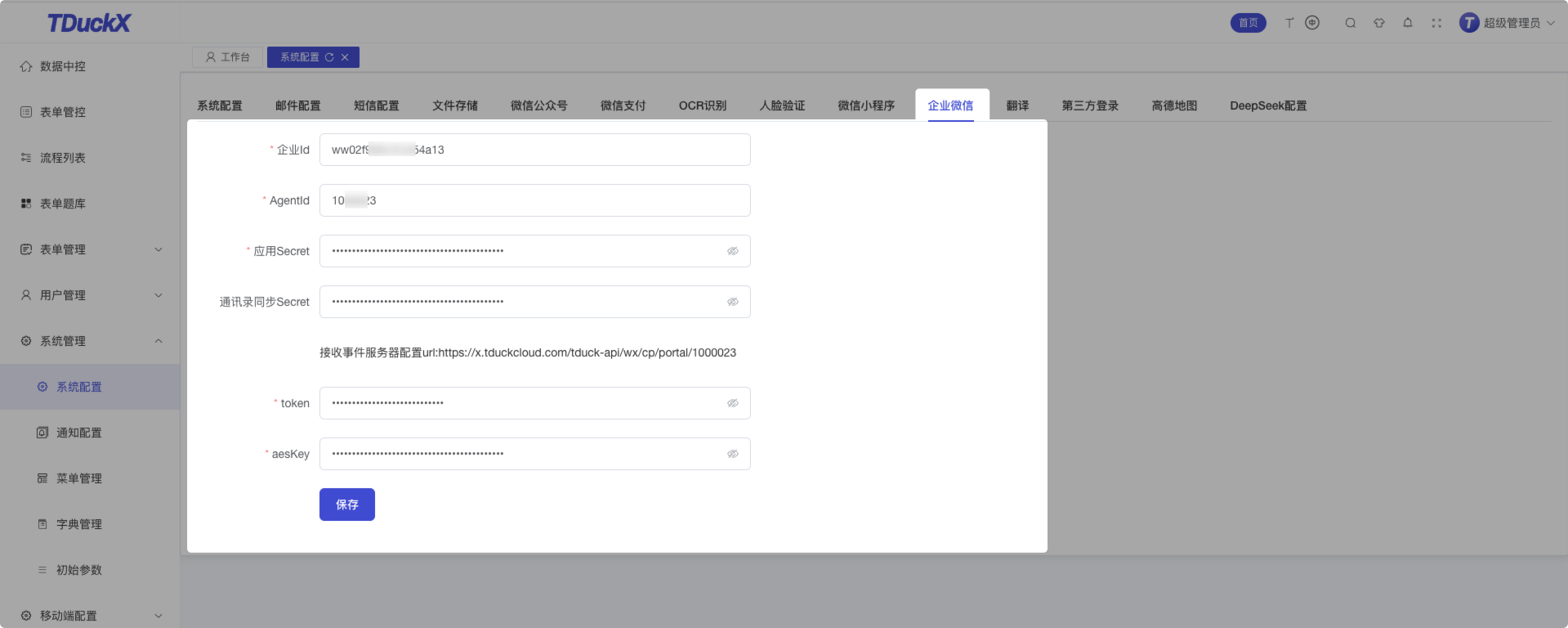Open font size T icon in header
The image size is (1568, 628).
(x=1289, y=23)
